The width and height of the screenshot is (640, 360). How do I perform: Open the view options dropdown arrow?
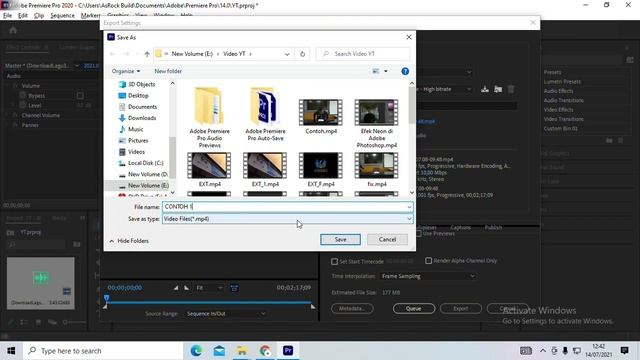386,71
